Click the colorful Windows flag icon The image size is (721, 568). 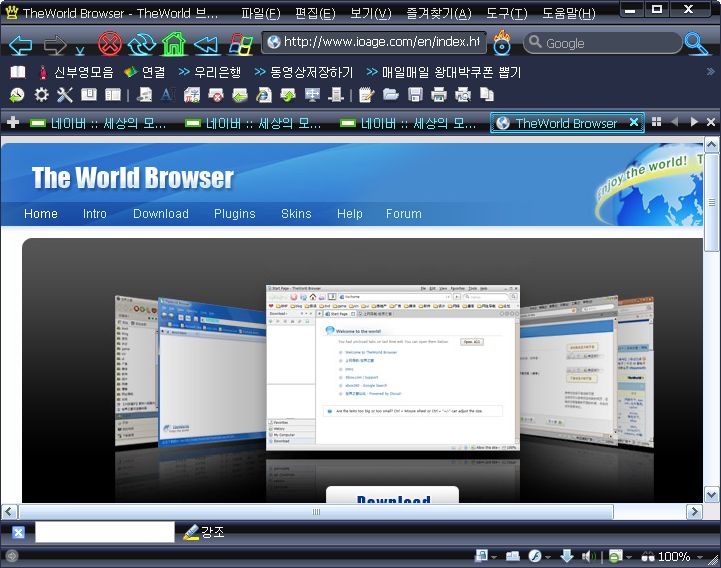click(x=241, y=44)
